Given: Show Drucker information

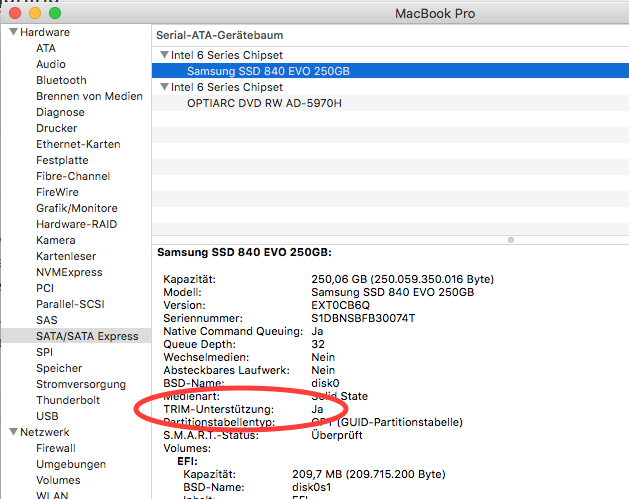Looking at the screenshot, I should [x=56, y=128].
